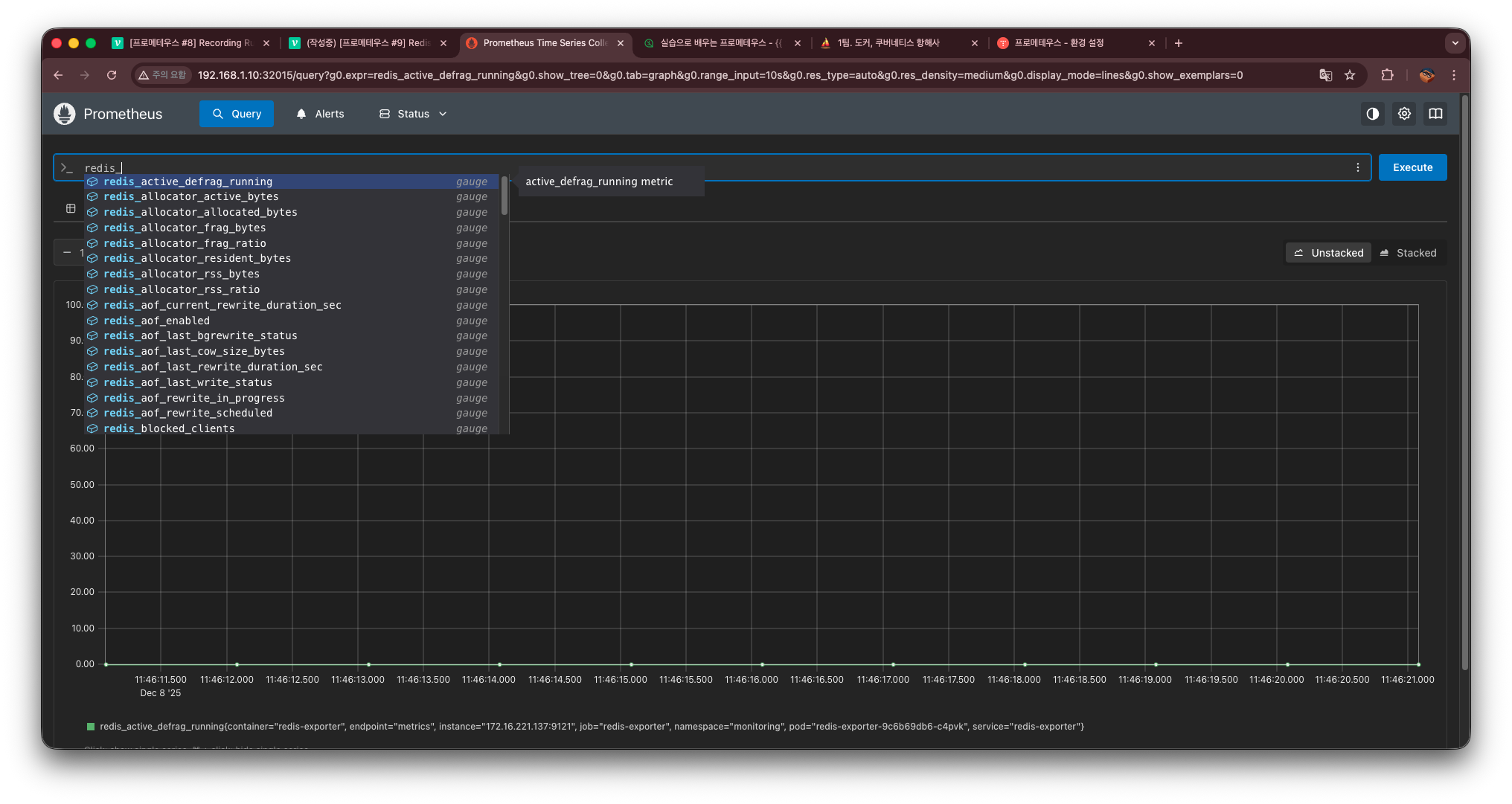
Task: Select Unstacked graph display mode
Action: click(x=1329, y=253)
